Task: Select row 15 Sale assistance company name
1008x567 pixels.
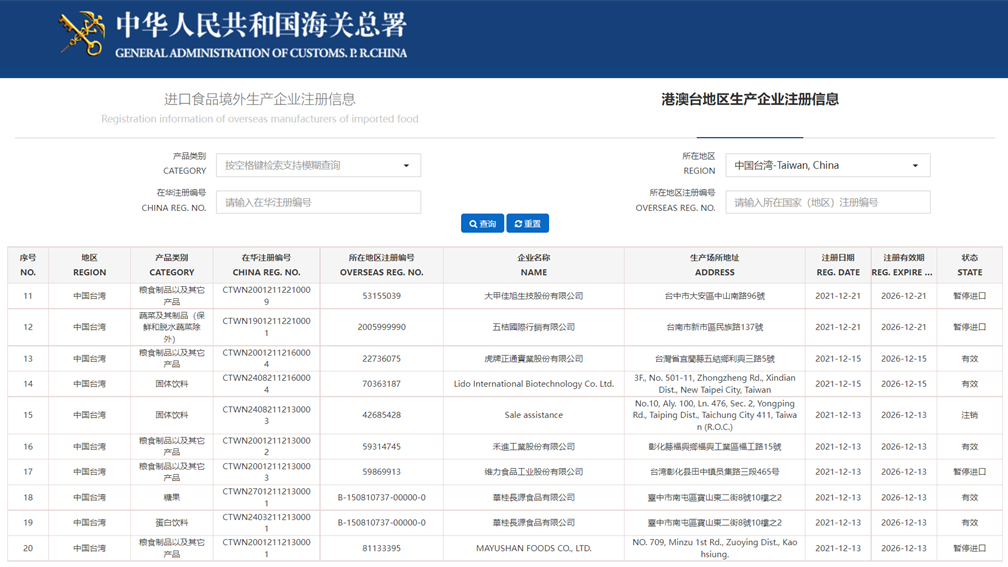Action: [x=533, y=415]
